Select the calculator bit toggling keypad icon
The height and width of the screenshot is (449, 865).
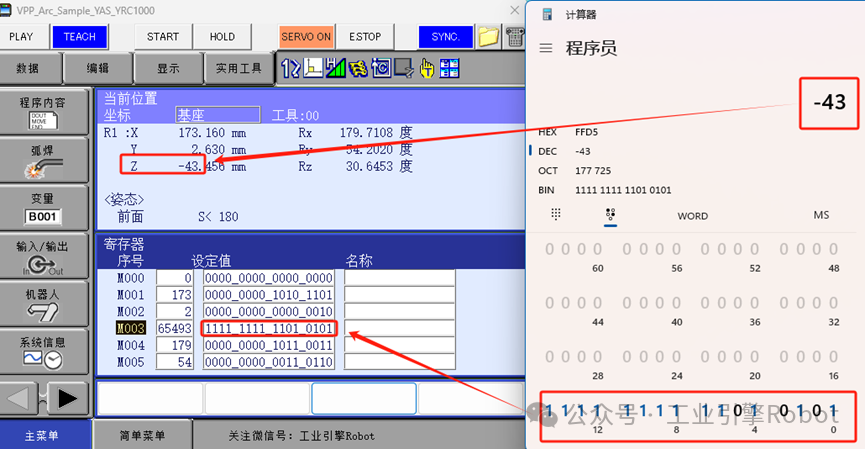click(610, 214)
